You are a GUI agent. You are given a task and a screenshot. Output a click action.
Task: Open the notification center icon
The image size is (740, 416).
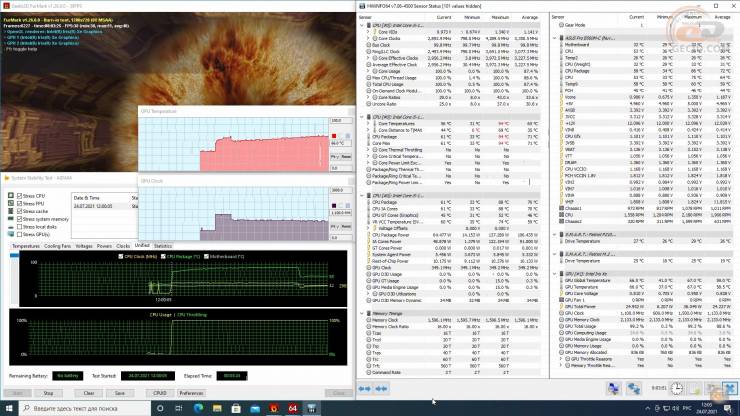(727, 408)
